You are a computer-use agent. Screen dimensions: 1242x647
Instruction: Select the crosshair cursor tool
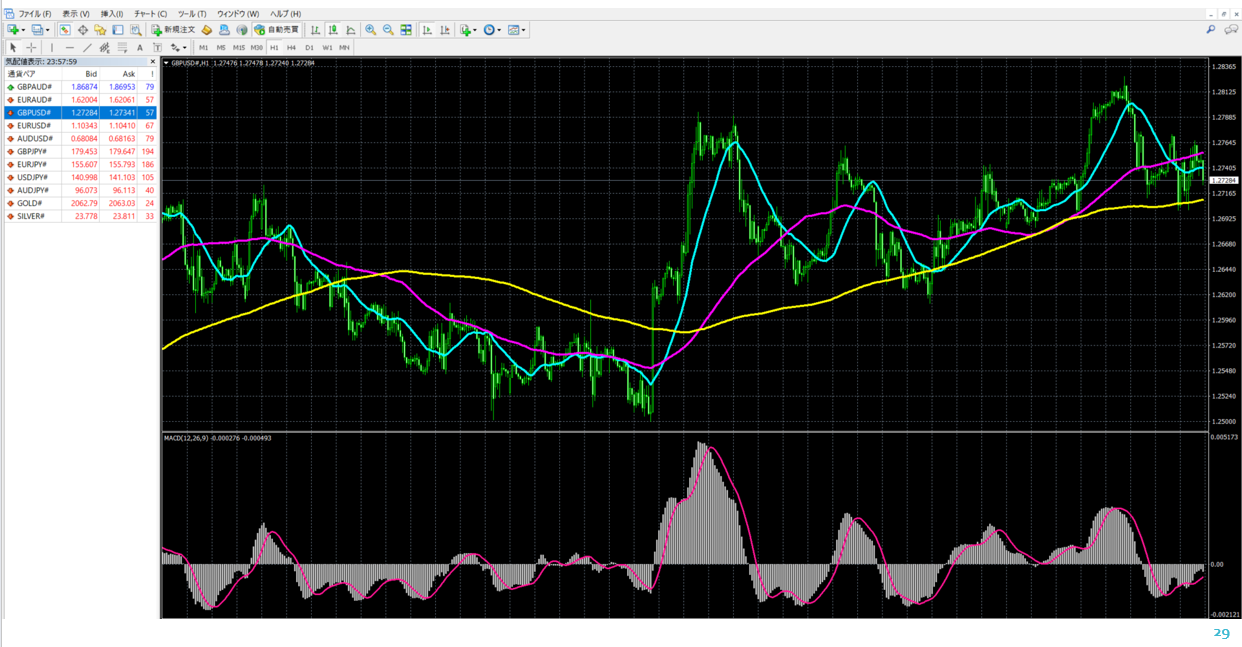point(31,47)
